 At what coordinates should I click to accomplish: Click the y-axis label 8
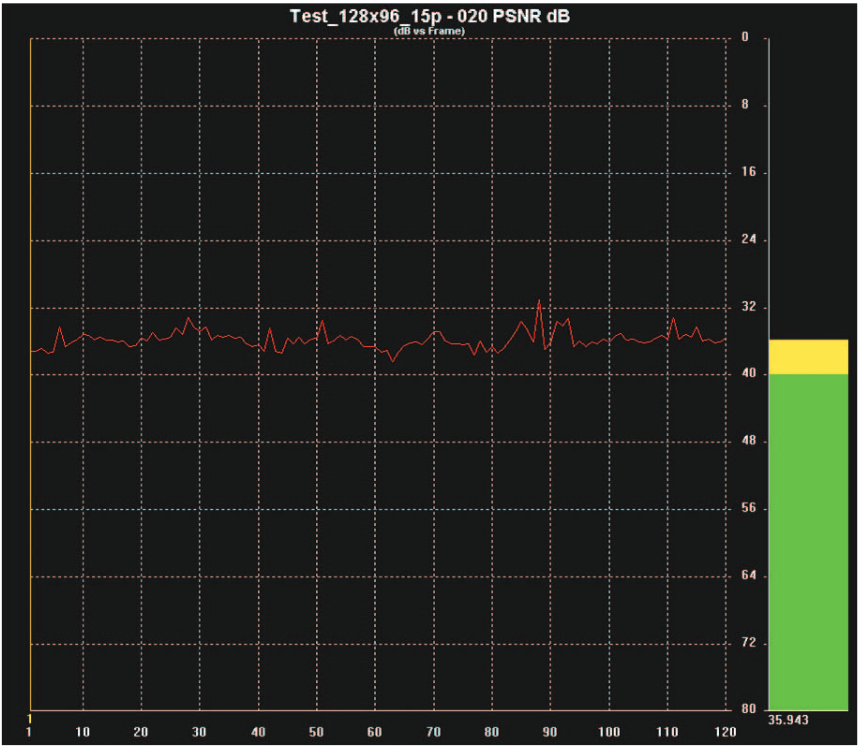point(745,104)
